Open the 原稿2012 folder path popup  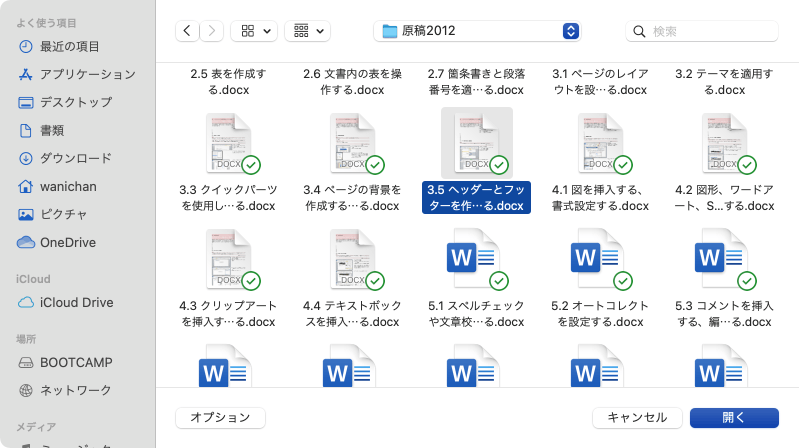[x=477, y=31]
